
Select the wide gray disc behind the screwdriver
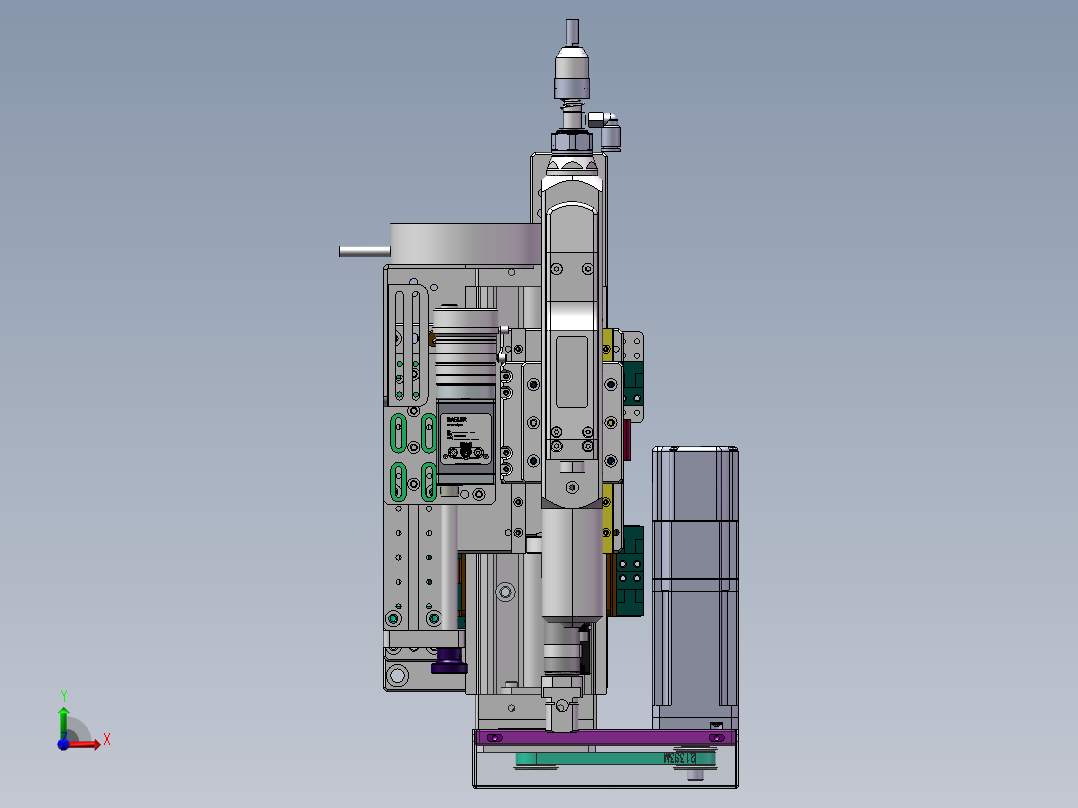[465, 244]
